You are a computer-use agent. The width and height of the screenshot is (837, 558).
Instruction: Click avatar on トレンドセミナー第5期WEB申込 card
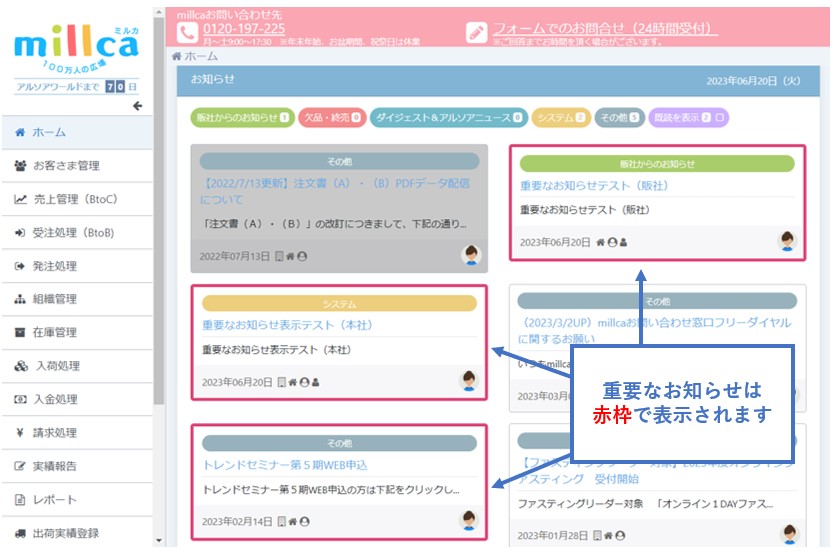(x=469, y=520)
